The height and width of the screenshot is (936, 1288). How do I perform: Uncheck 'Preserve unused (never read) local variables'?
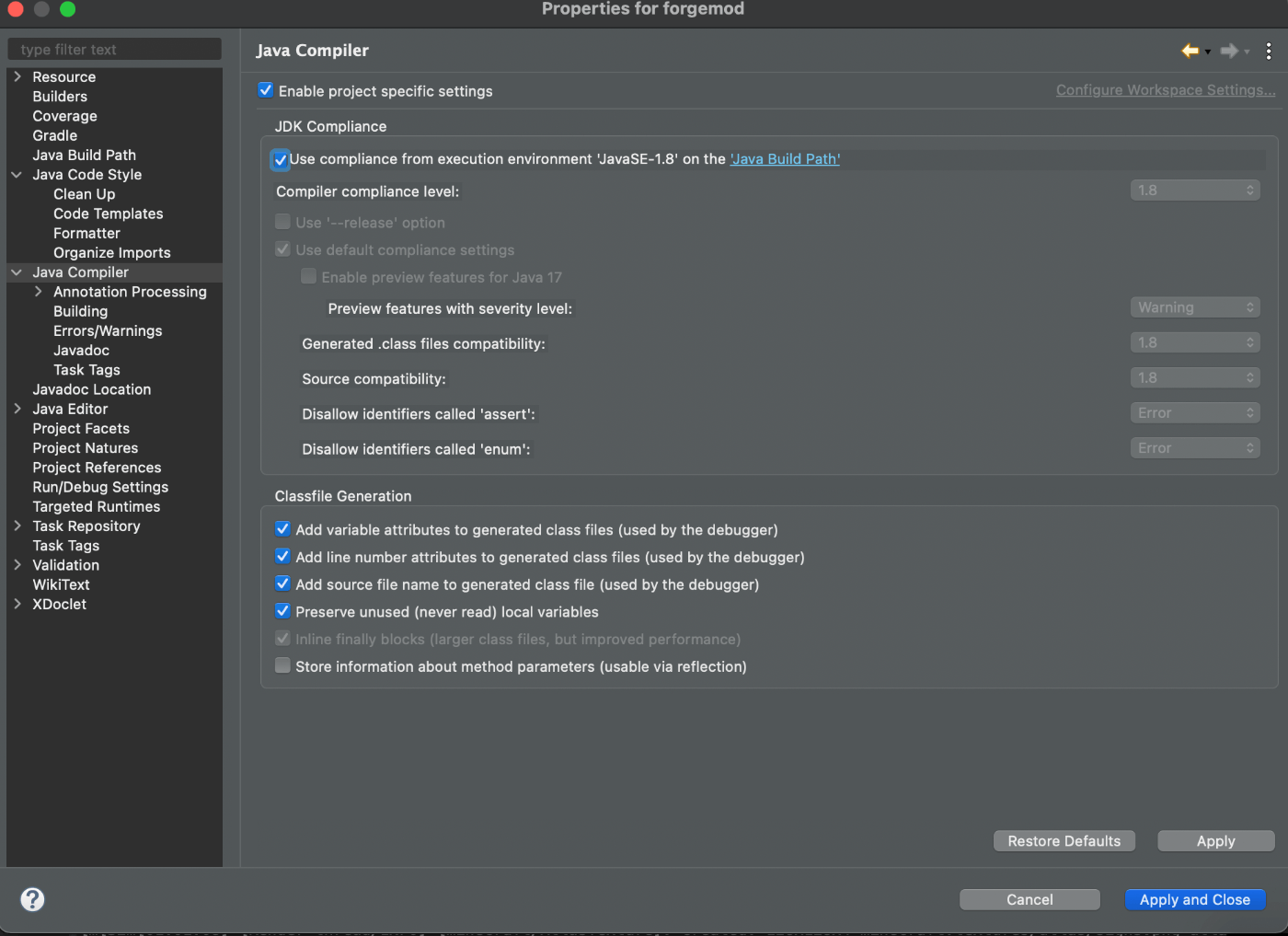282,611
